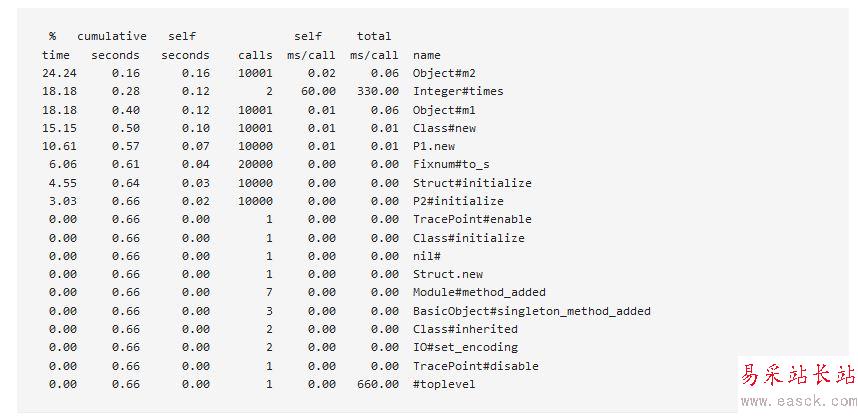This screenshot has width=858, height=416.
Task: Click the Class#new method name
Action: click(x=443, y=128)
